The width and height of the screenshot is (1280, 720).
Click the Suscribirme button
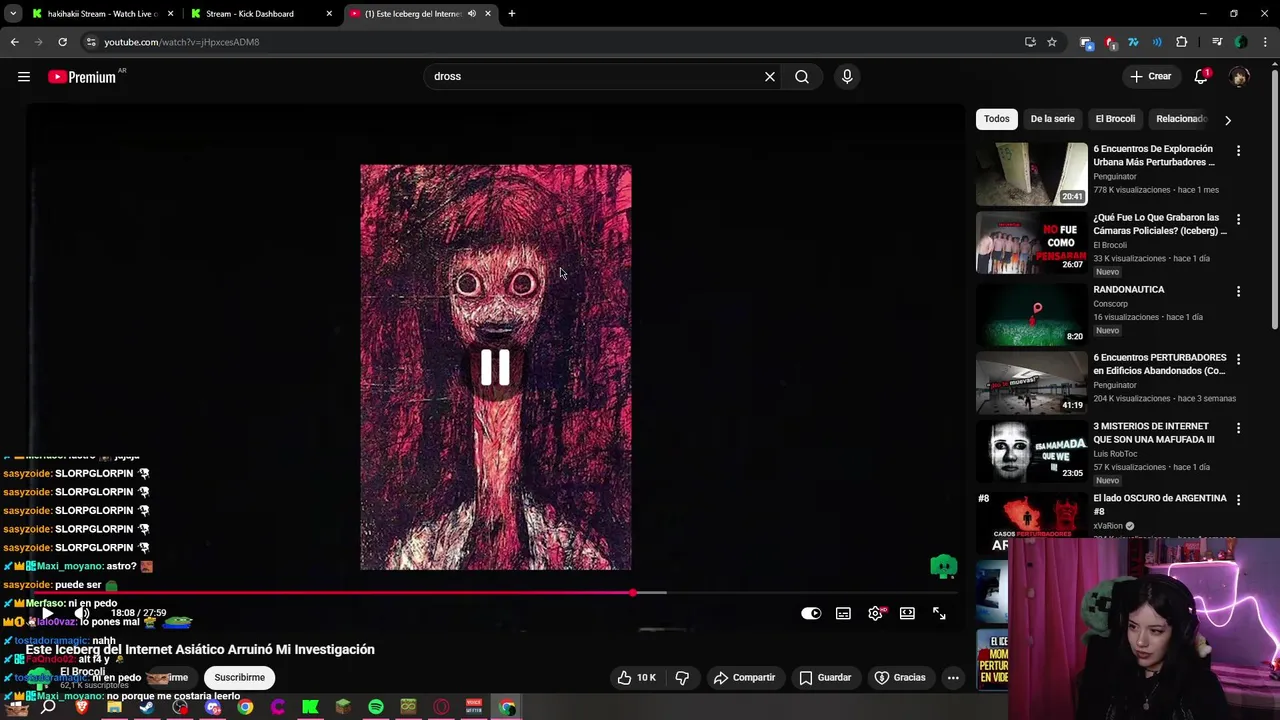tap(239, 677)
